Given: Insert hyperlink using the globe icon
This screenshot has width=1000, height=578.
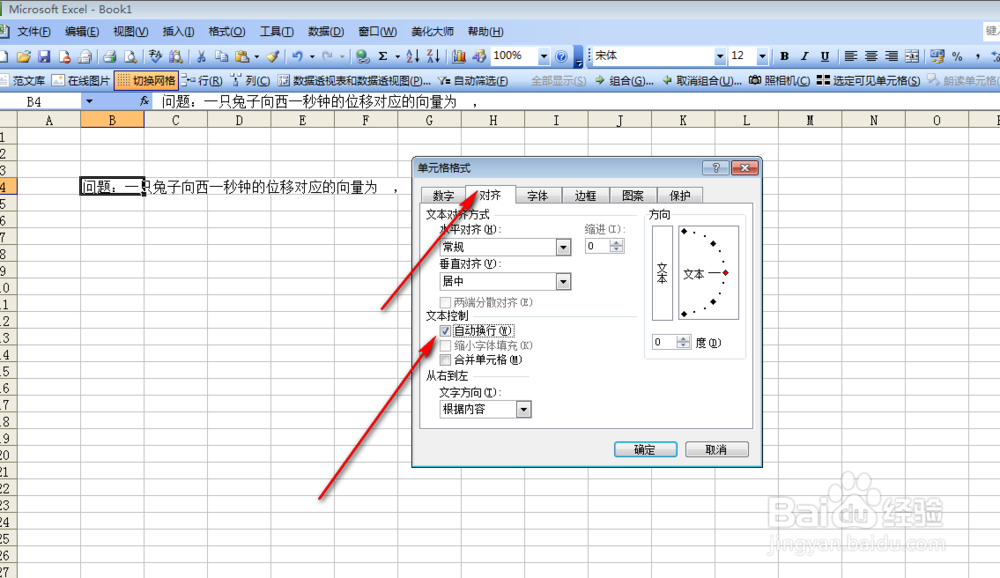Looking at the screenshot, I should click(x=363, y=57).
